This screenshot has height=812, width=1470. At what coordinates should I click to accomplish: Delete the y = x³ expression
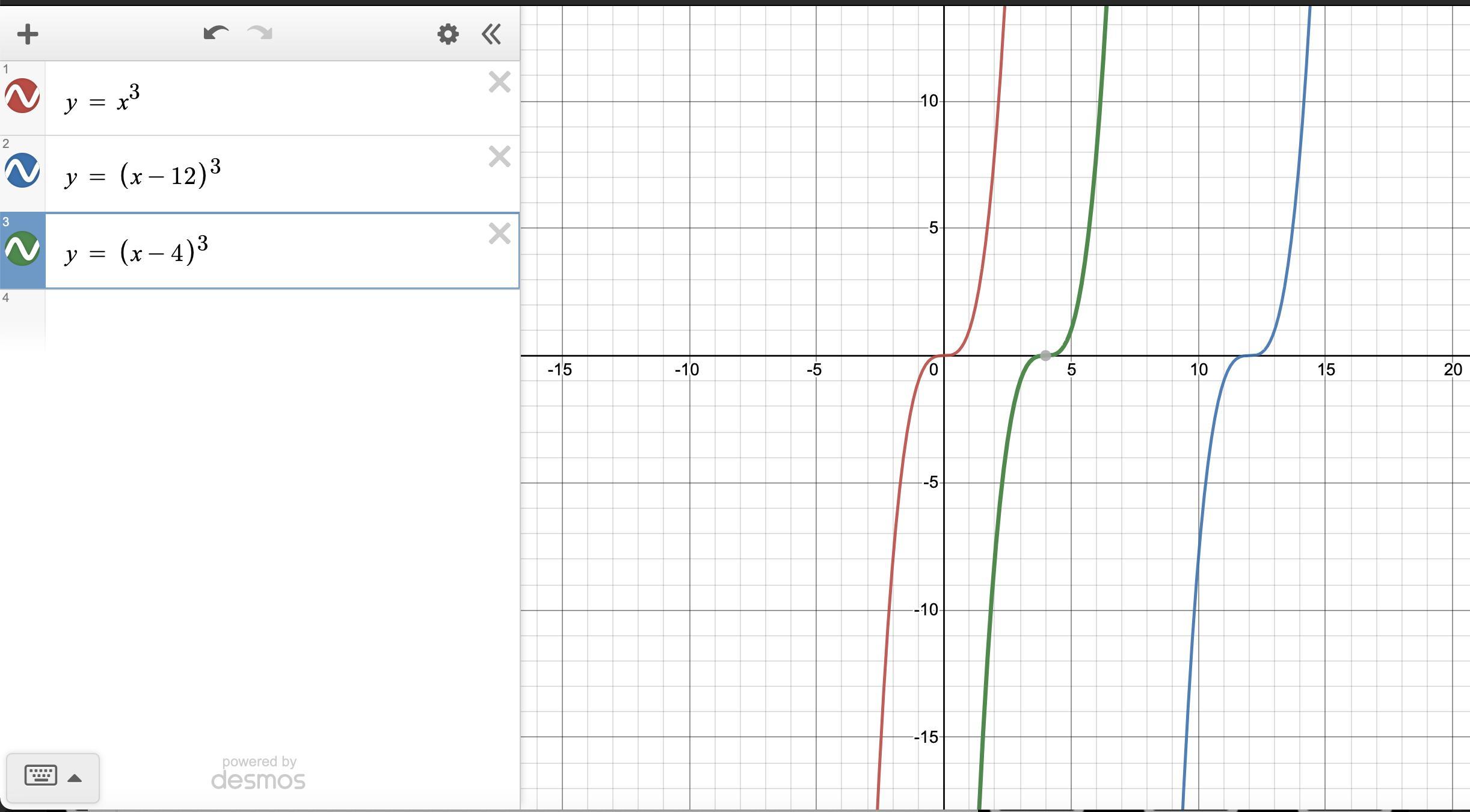[x=499, y=82]
